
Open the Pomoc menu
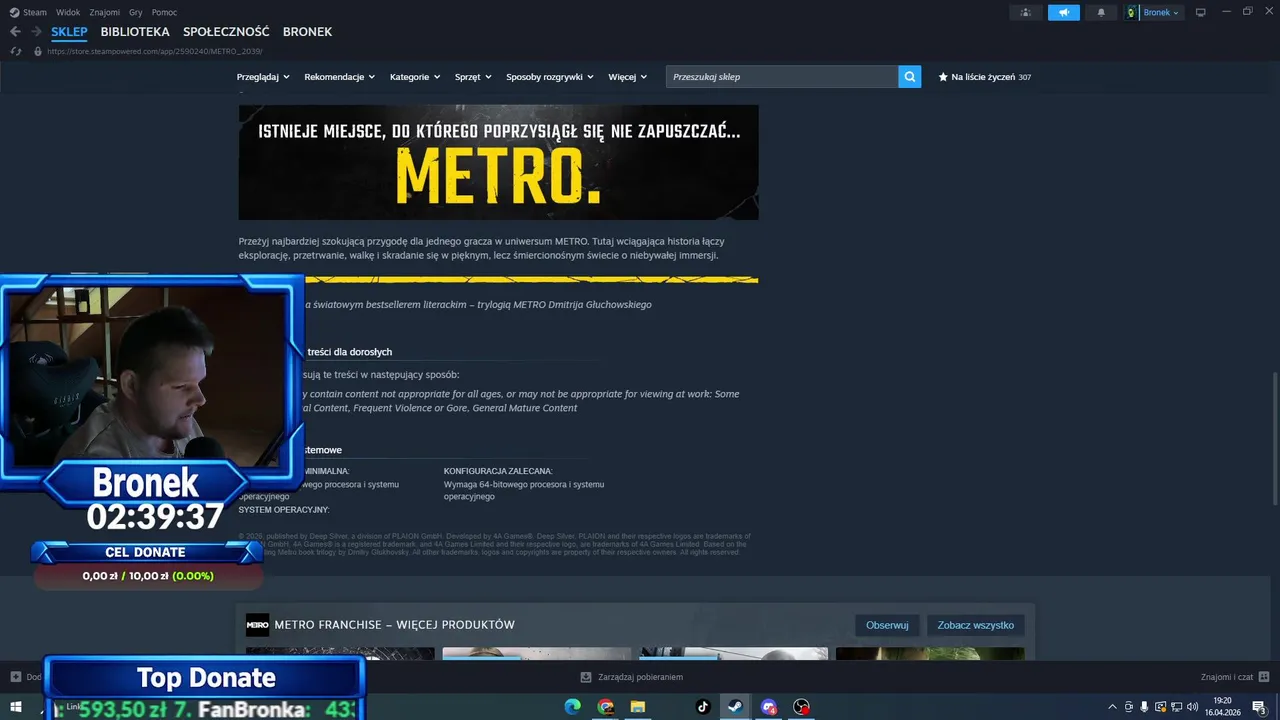[x=164, y=13]
